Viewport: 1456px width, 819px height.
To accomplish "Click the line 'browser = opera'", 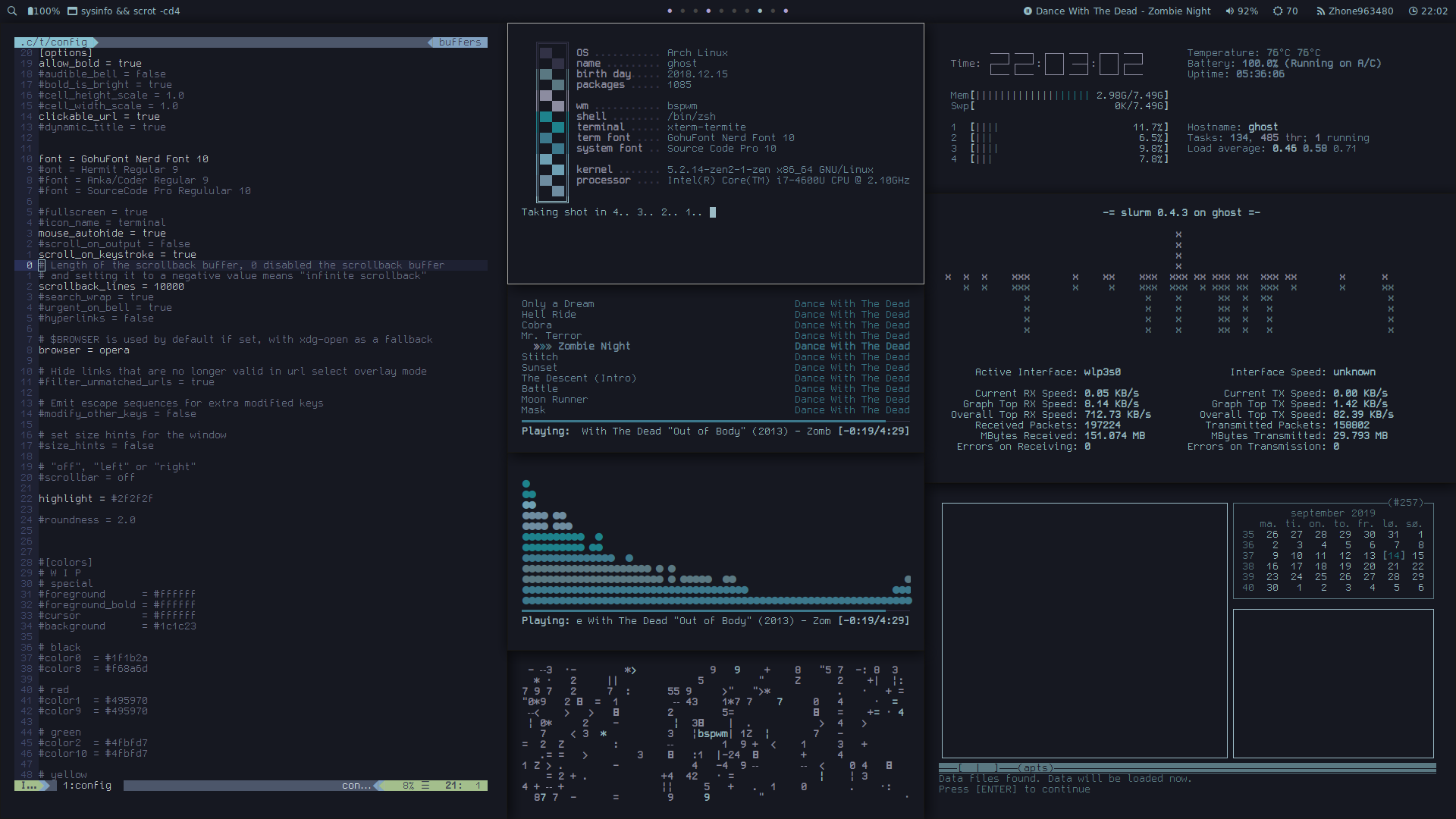I will [84, 350].
